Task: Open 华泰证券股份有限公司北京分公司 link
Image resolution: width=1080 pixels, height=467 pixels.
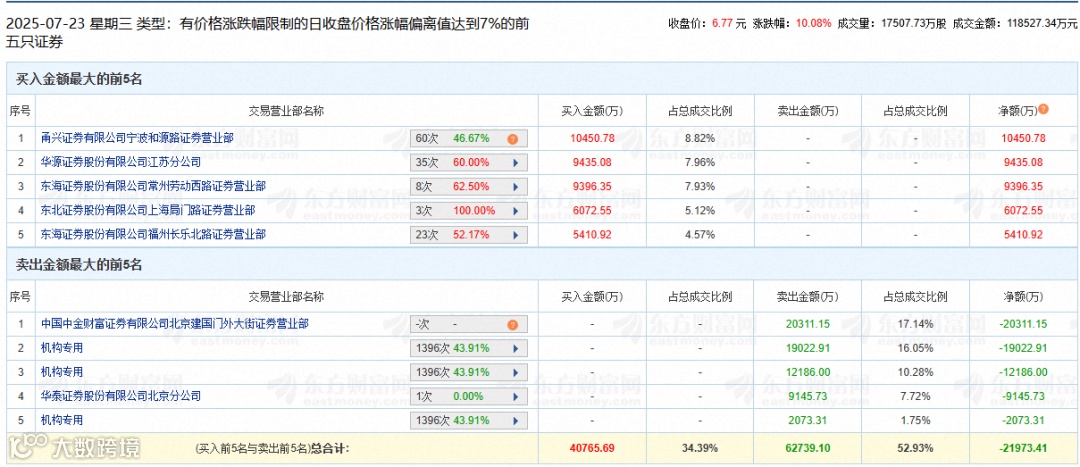Action: tap(121, 396)
